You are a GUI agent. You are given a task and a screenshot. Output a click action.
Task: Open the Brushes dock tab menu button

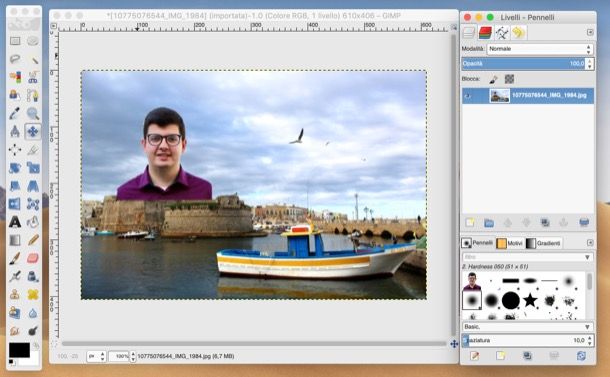point(590,243)
